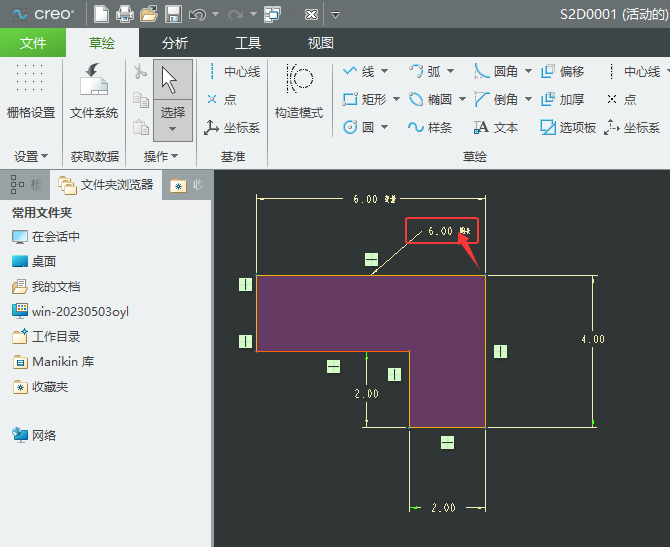Click 坐标系 in the 草绘 group
Image resolution: width=670 pixels, height=547 pixels.
(632, 127)
